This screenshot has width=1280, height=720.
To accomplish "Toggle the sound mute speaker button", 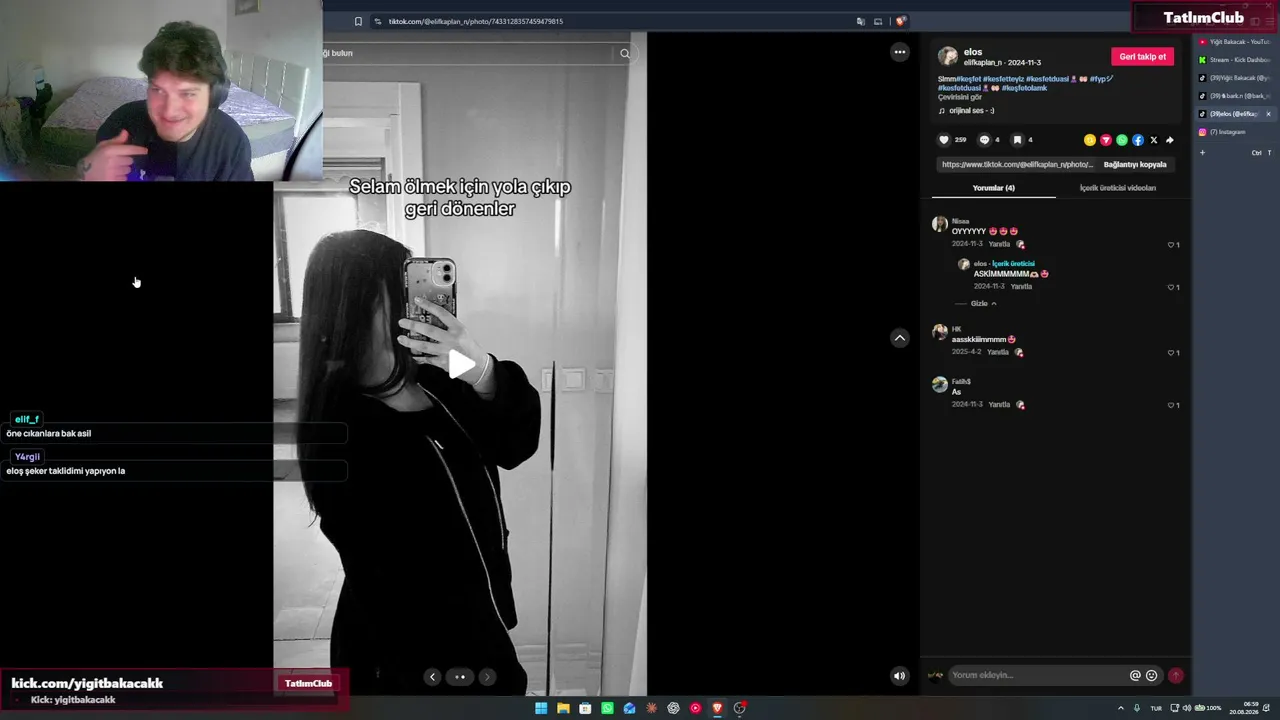I will point(899,676).
